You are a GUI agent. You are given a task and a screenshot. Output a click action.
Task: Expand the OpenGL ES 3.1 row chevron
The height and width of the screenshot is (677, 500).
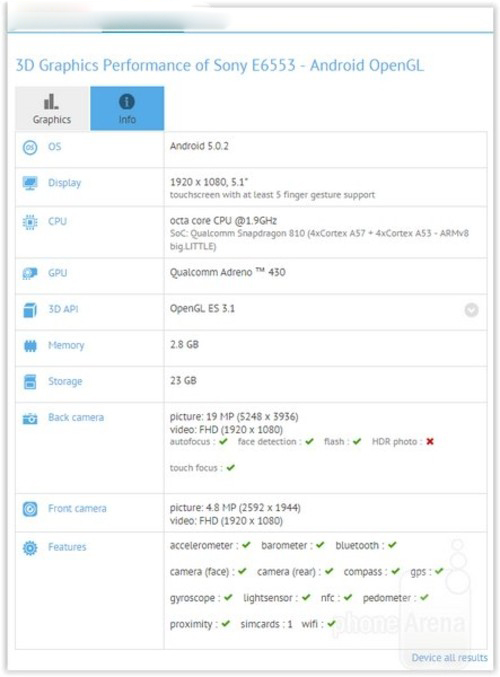pos(471,310)
